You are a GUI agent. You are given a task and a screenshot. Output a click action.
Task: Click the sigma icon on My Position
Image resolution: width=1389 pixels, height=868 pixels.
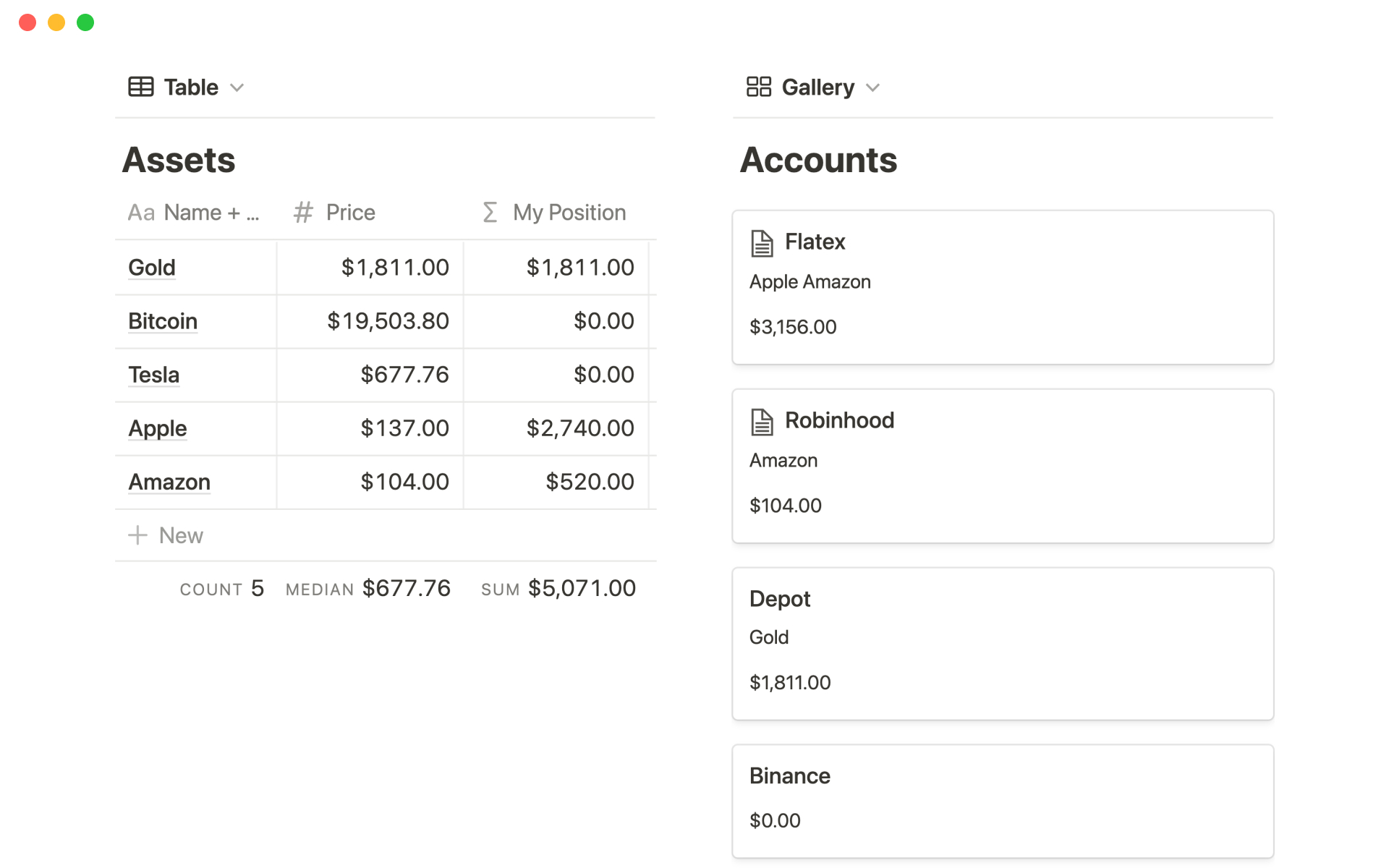click(490, 213)
